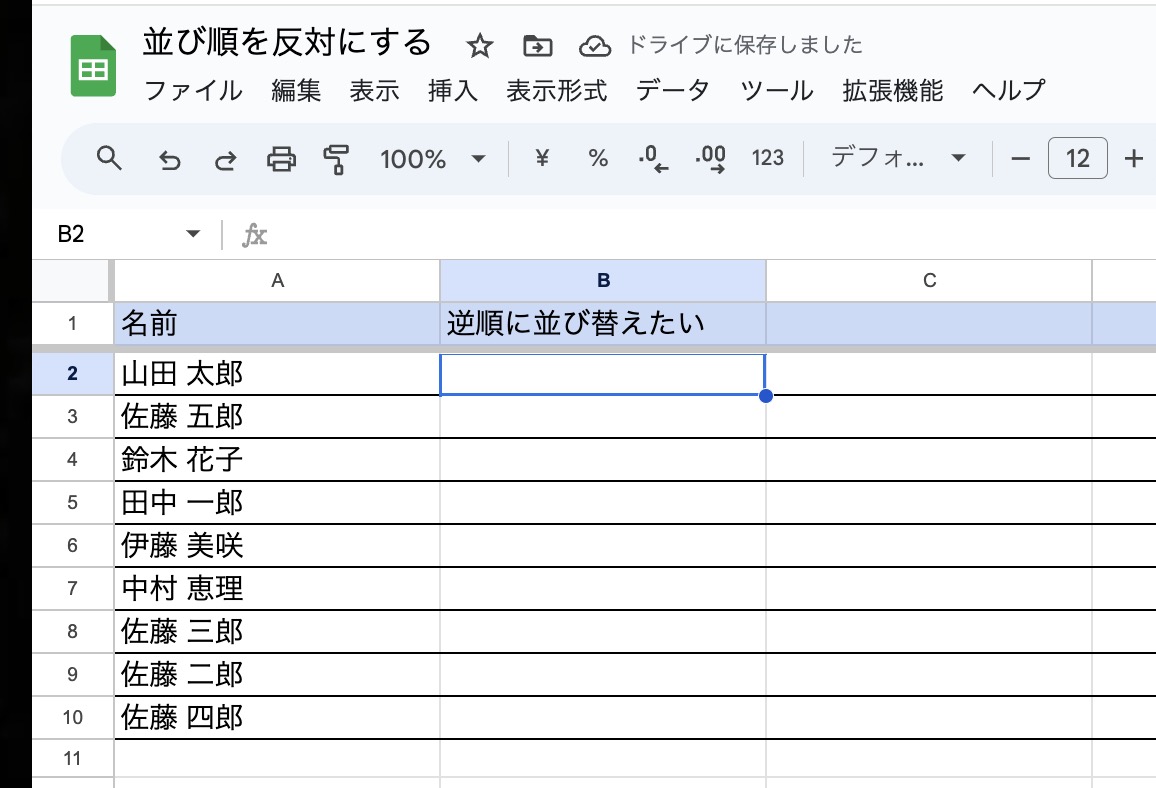The height and width of the screenshot is (788, 1156).
Task: Apply percent number format
Action: [598, 158]
